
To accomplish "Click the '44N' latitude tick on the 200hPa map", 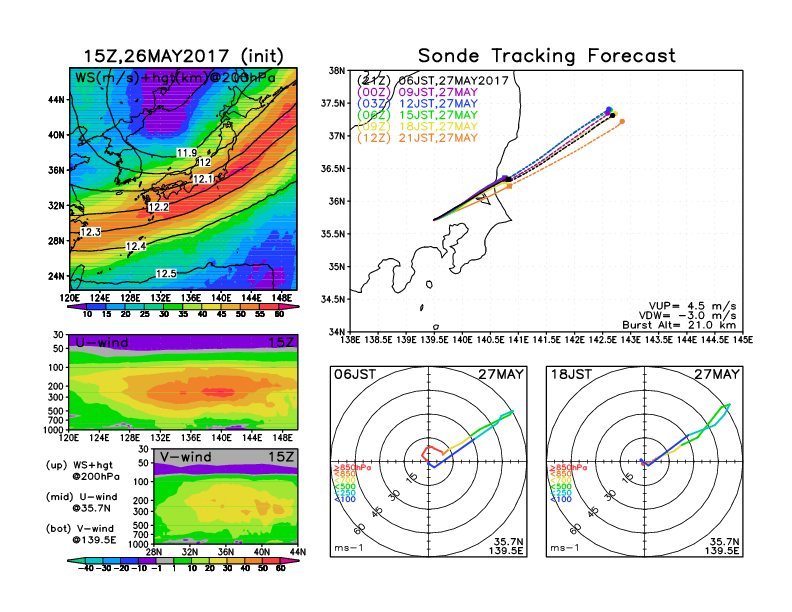I will point(56,99).
